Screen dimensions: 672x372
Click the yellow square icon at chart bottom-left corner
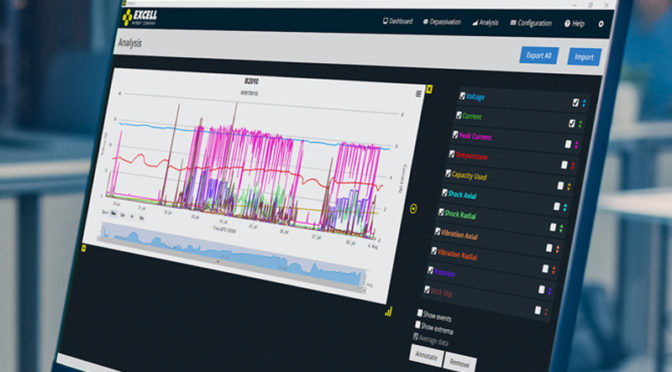point(84,248)
